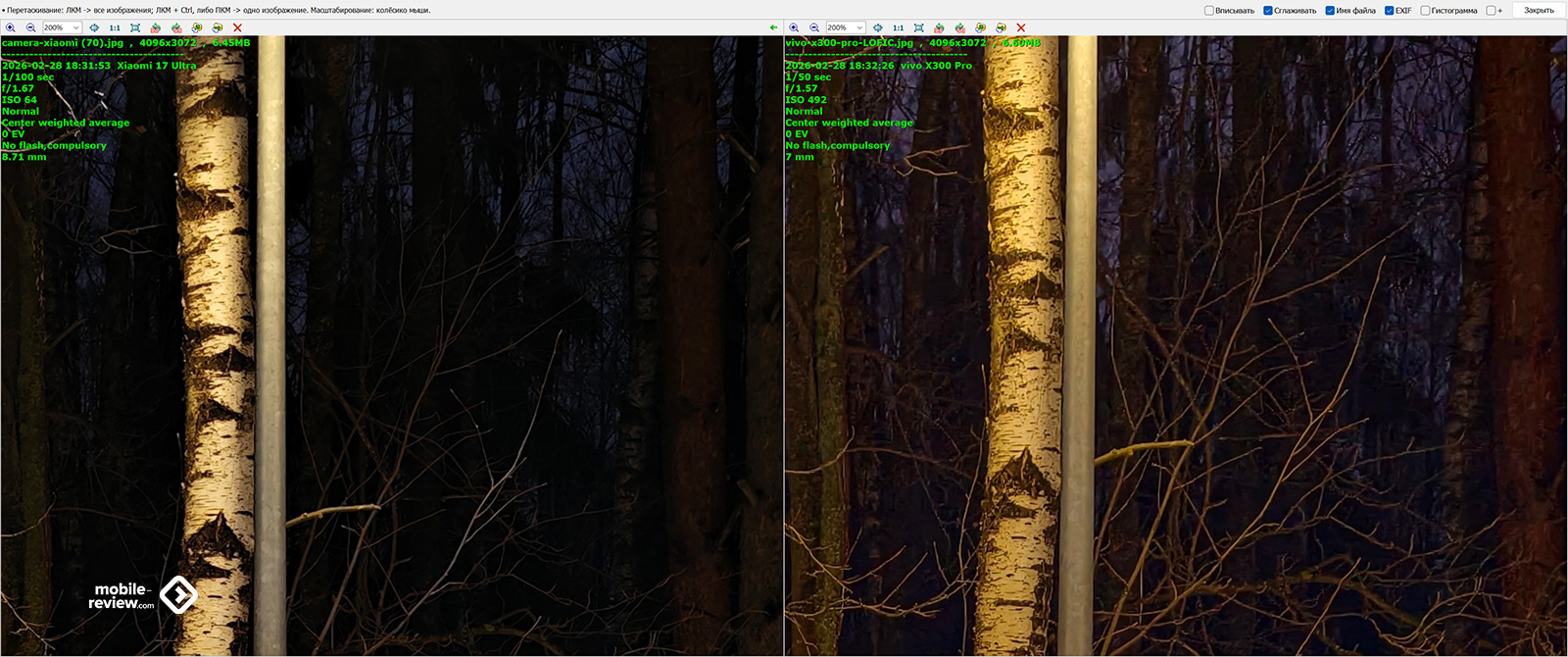The image size is (1568, 657).
Task: Open the left panel's 200% zoom dropdown
Action: click(76, 27)
